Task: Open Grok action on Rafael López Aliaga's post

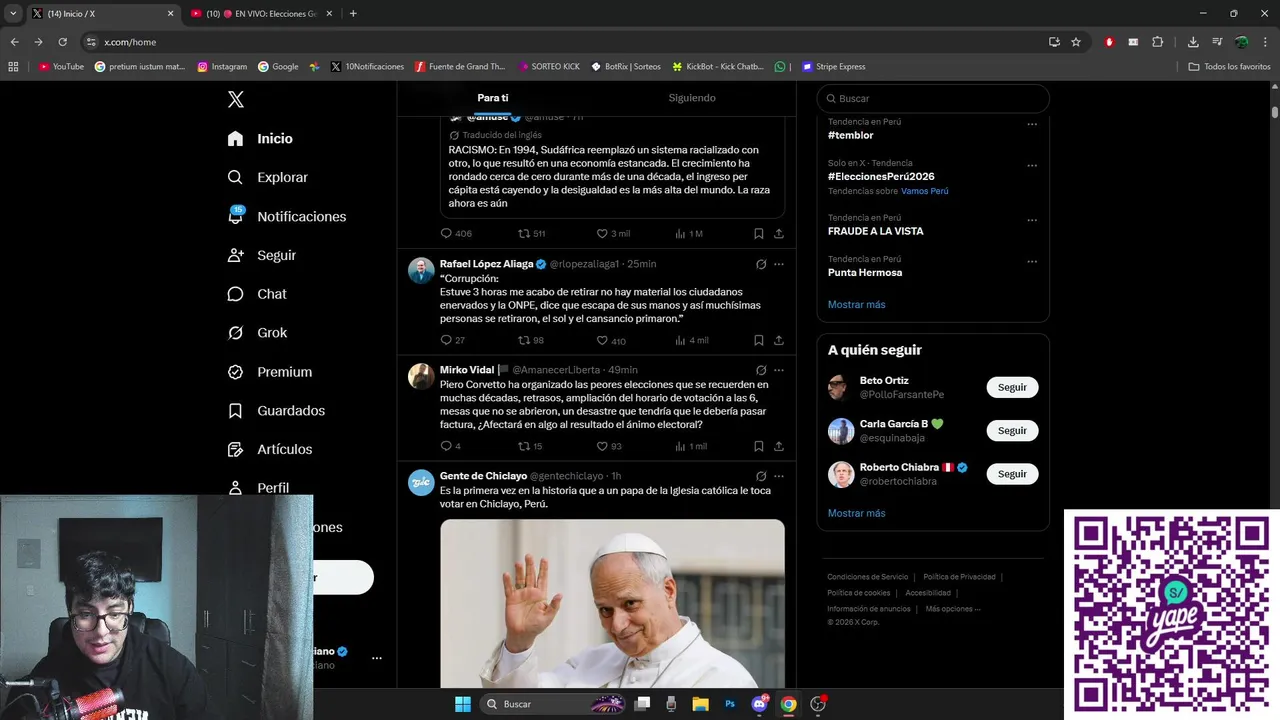Action: [761, 264]
